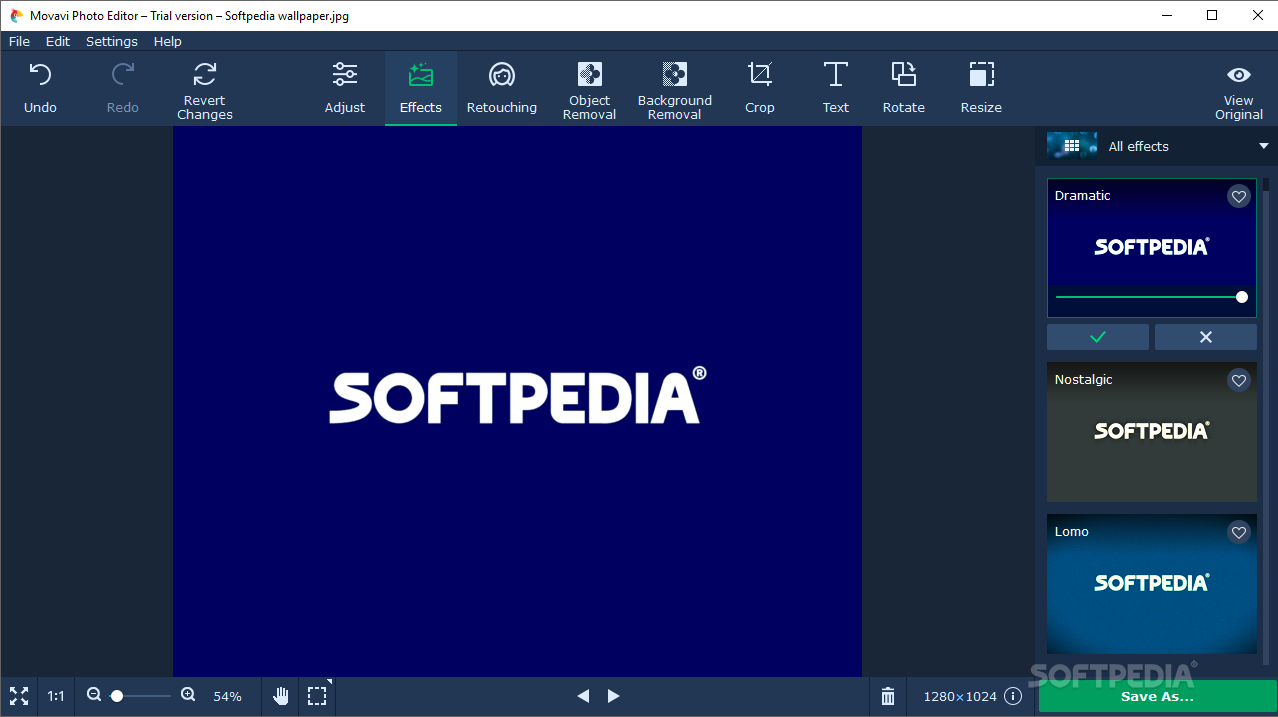Expand the All effects dropdown
The image size is (1278, 717).
click(x=1263, y=146)
